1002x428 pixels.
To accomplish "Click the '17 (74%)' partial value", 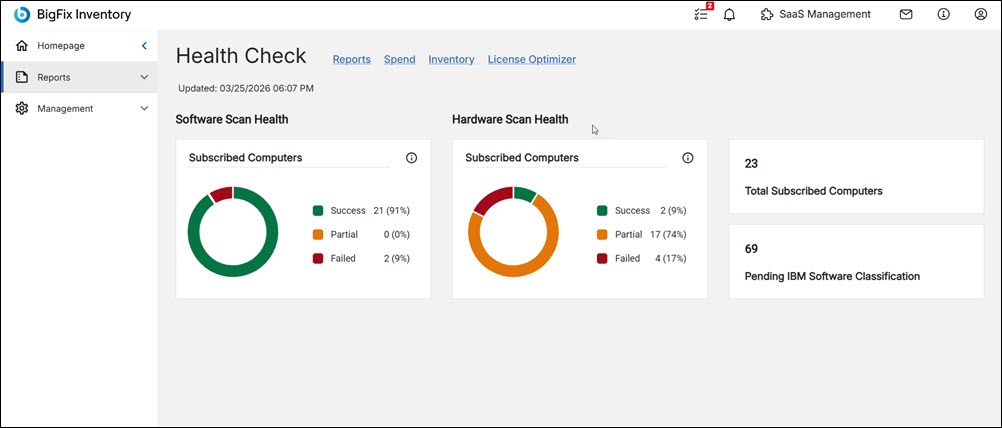I will (x=668, y=234).
